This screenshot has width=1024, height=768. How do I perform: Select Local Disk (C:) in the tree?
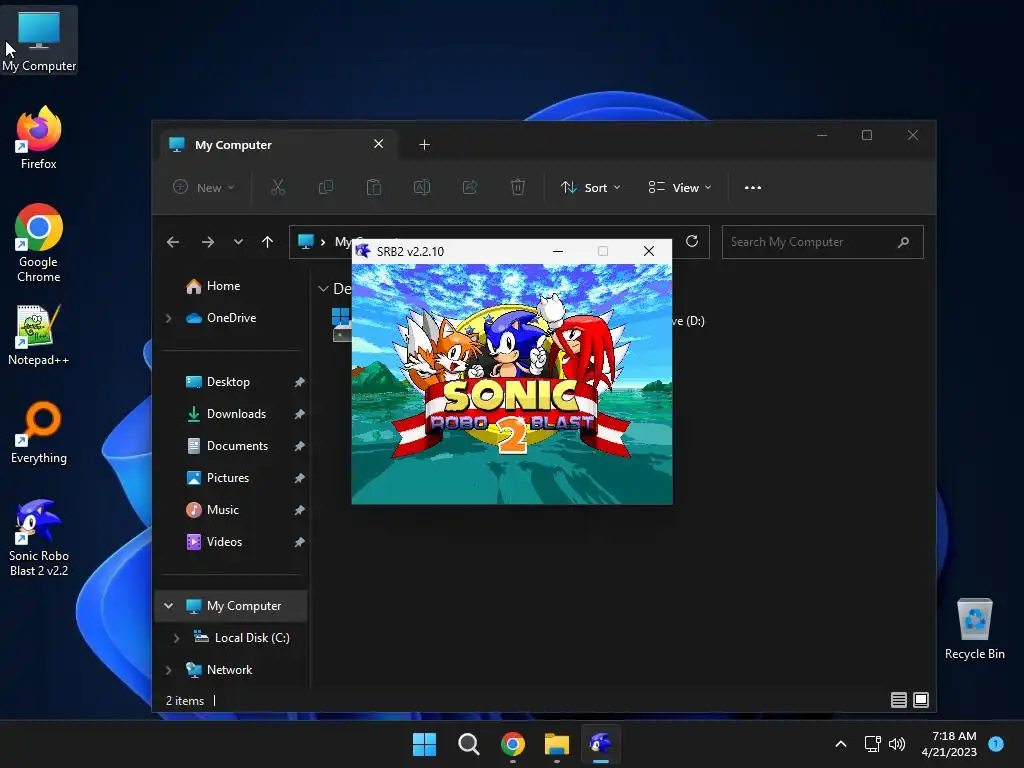click(x=242, y=638)
